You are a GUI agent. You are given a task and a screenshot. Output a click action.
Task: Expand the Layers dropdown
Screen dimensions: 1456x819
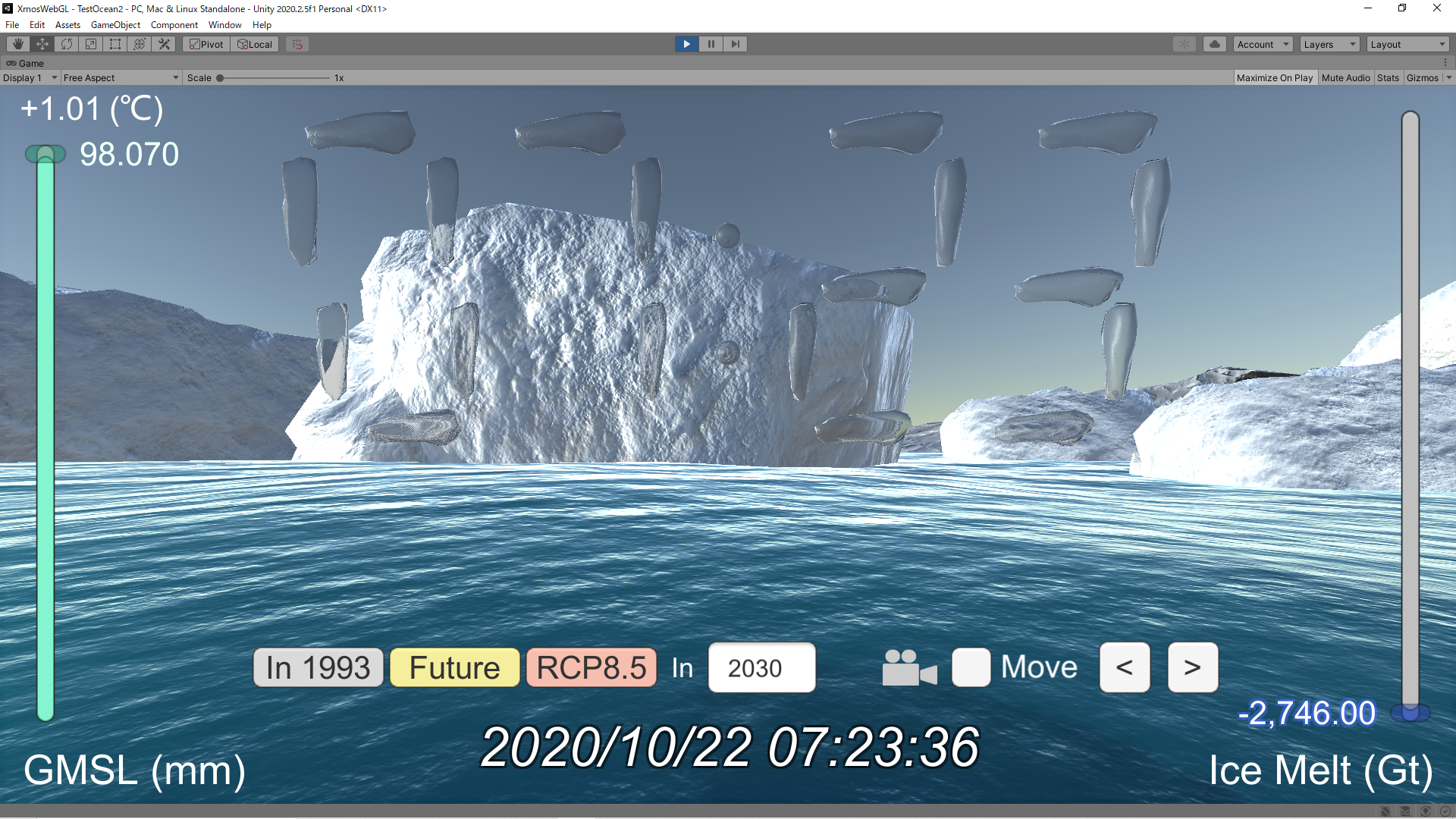pyautogui.click(x=1329, y=44)
